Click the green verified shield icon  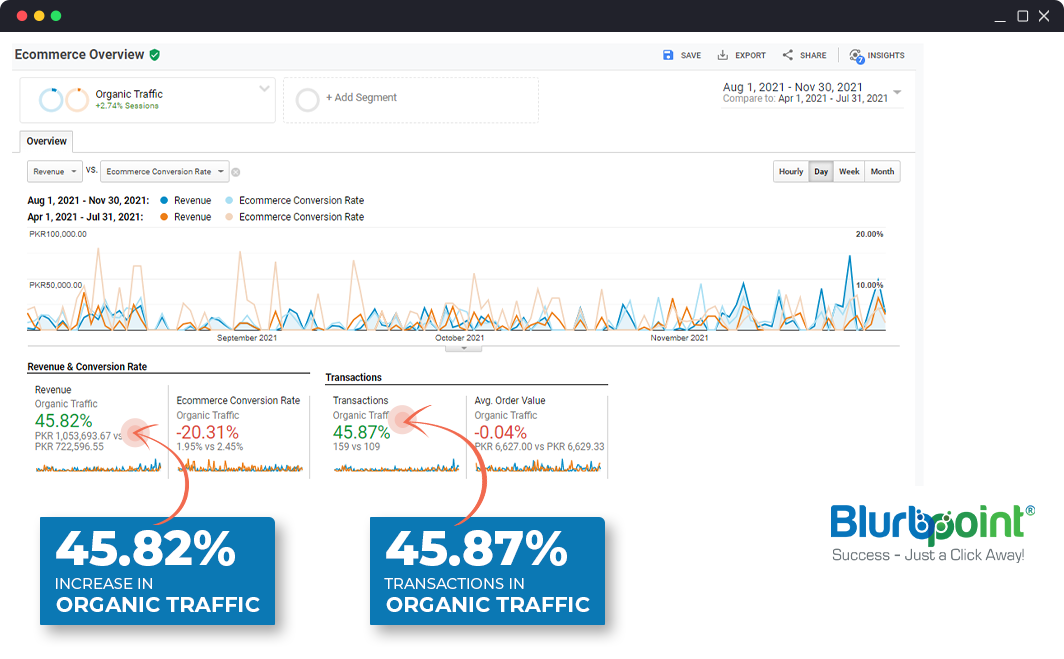click(x=155, y=55)
